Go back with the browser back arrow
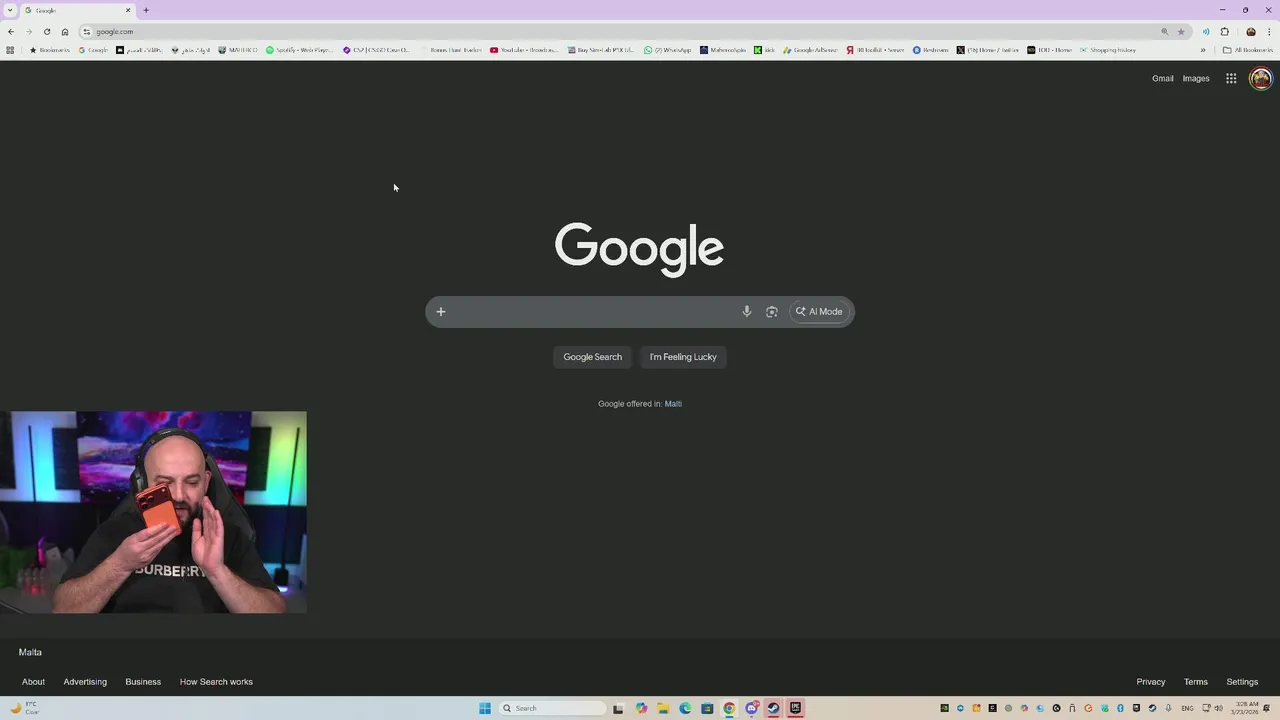 point(11,32)
